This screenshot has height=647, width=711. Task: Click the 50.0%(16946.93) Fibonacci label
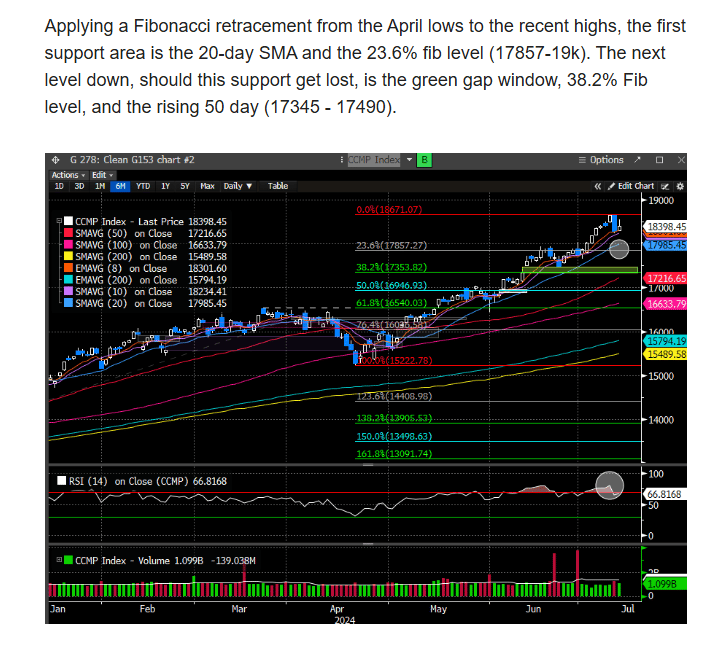point(391,285)
